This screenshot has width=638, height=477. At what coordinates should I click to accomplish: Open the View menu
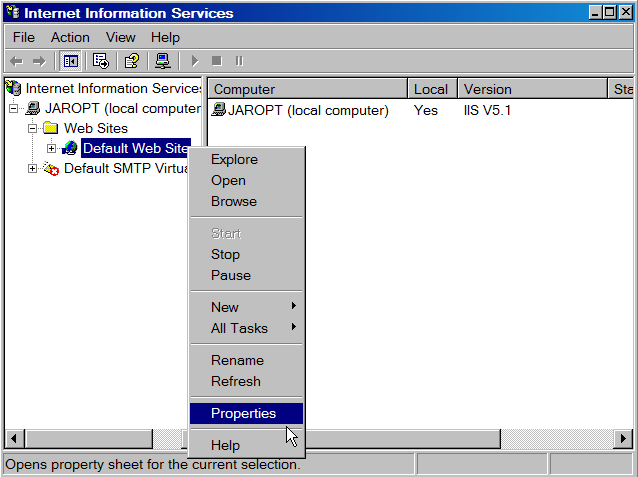click(x=120, y=37)
